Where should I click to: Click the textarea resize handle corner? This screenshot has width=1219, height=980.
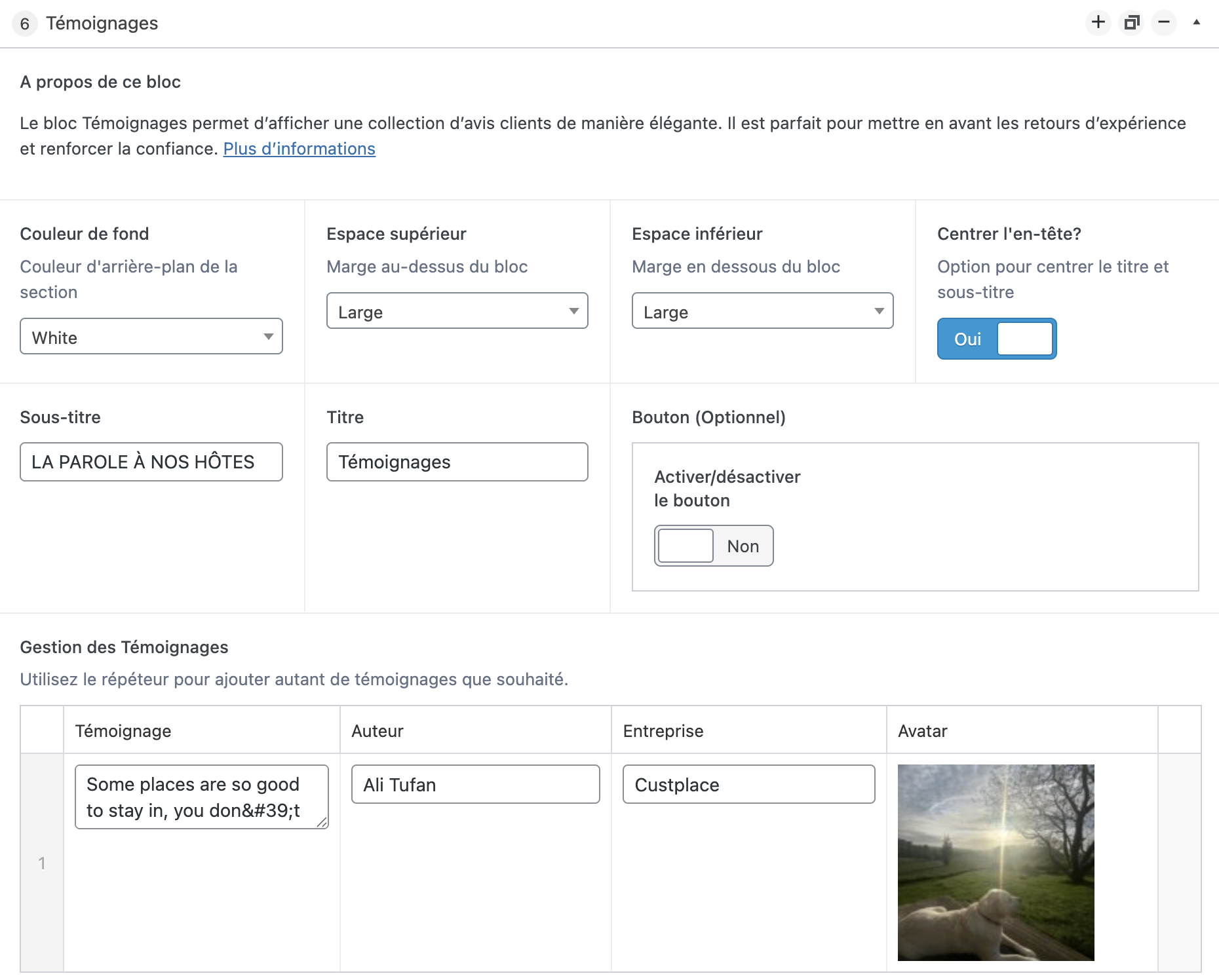pos(322,823)
